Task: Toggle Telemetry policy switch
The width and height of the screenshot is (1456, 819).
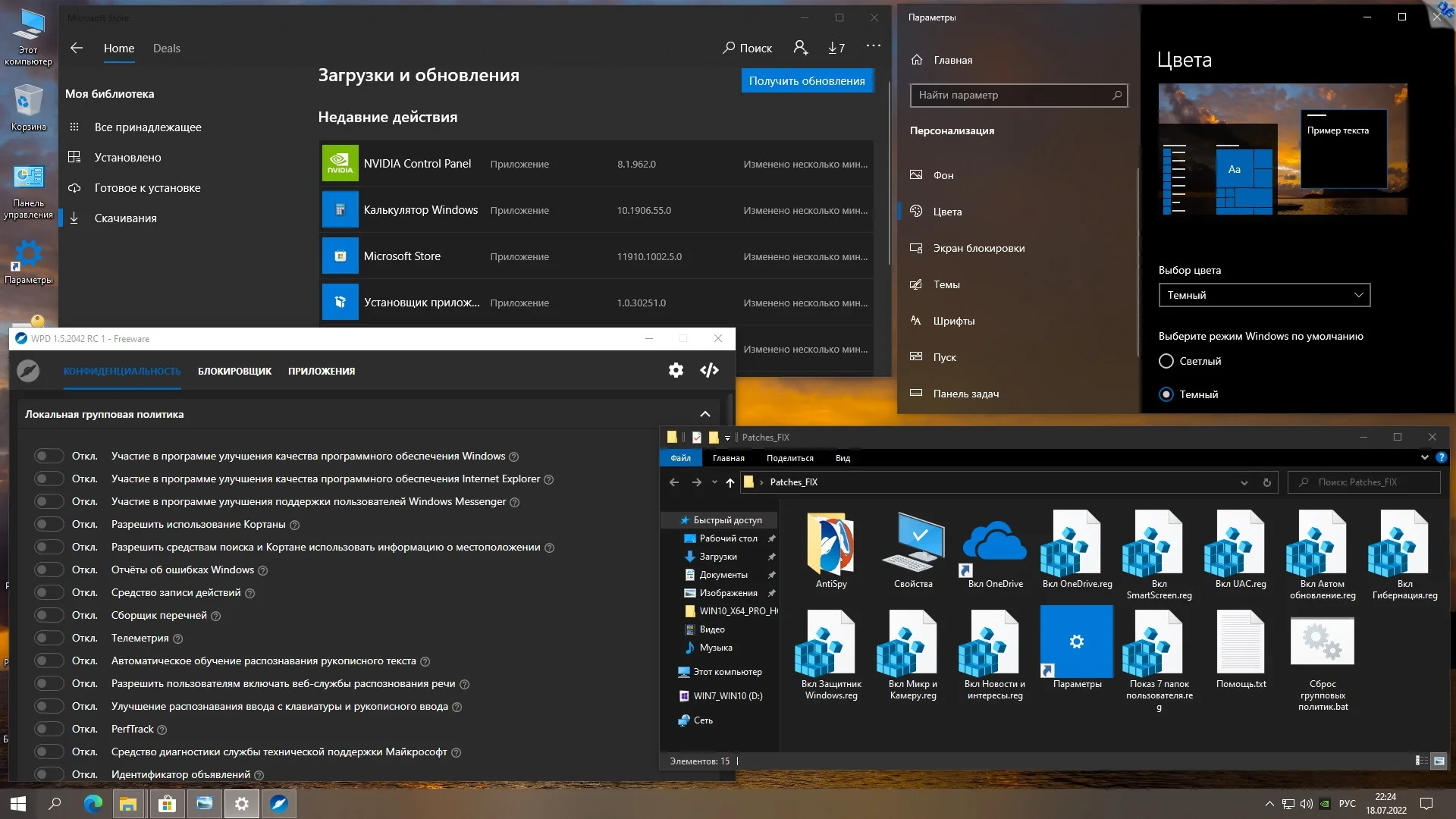Action: pyautogui.click(x=49, y=638)
